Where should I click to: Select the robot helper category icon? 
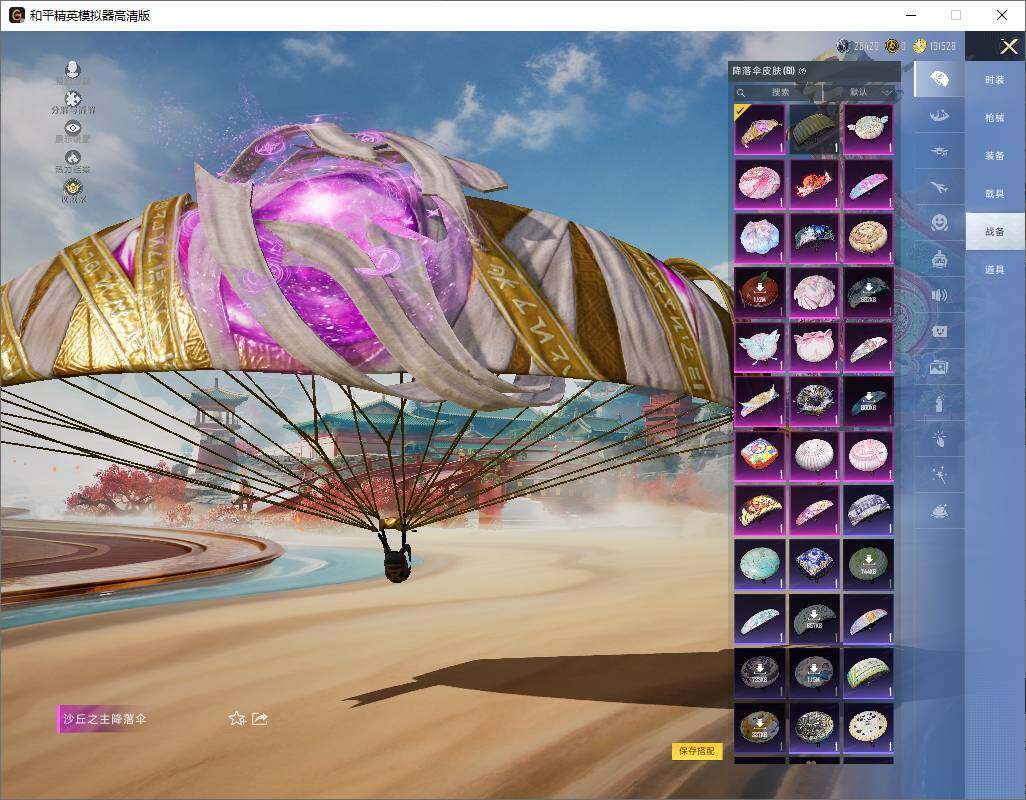pyautogui.click(x=939, y=260)
